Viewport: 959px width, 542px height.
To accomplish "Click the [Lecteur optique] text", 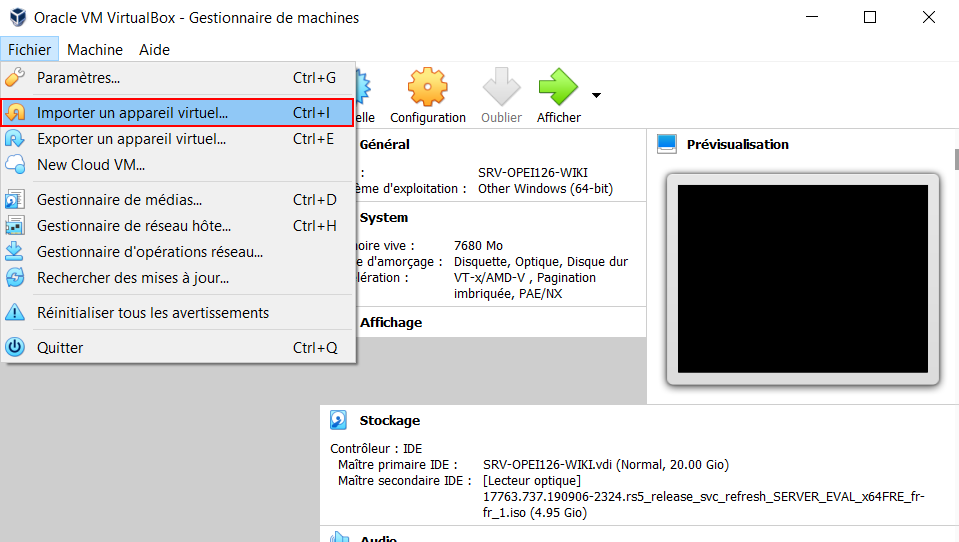I will click(531, 480).
